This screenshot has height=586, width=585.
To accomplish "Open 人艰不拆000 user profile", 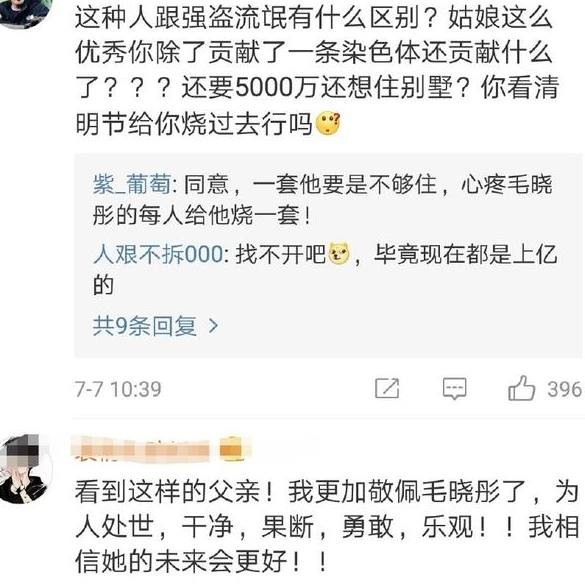I will pos(158,254).
